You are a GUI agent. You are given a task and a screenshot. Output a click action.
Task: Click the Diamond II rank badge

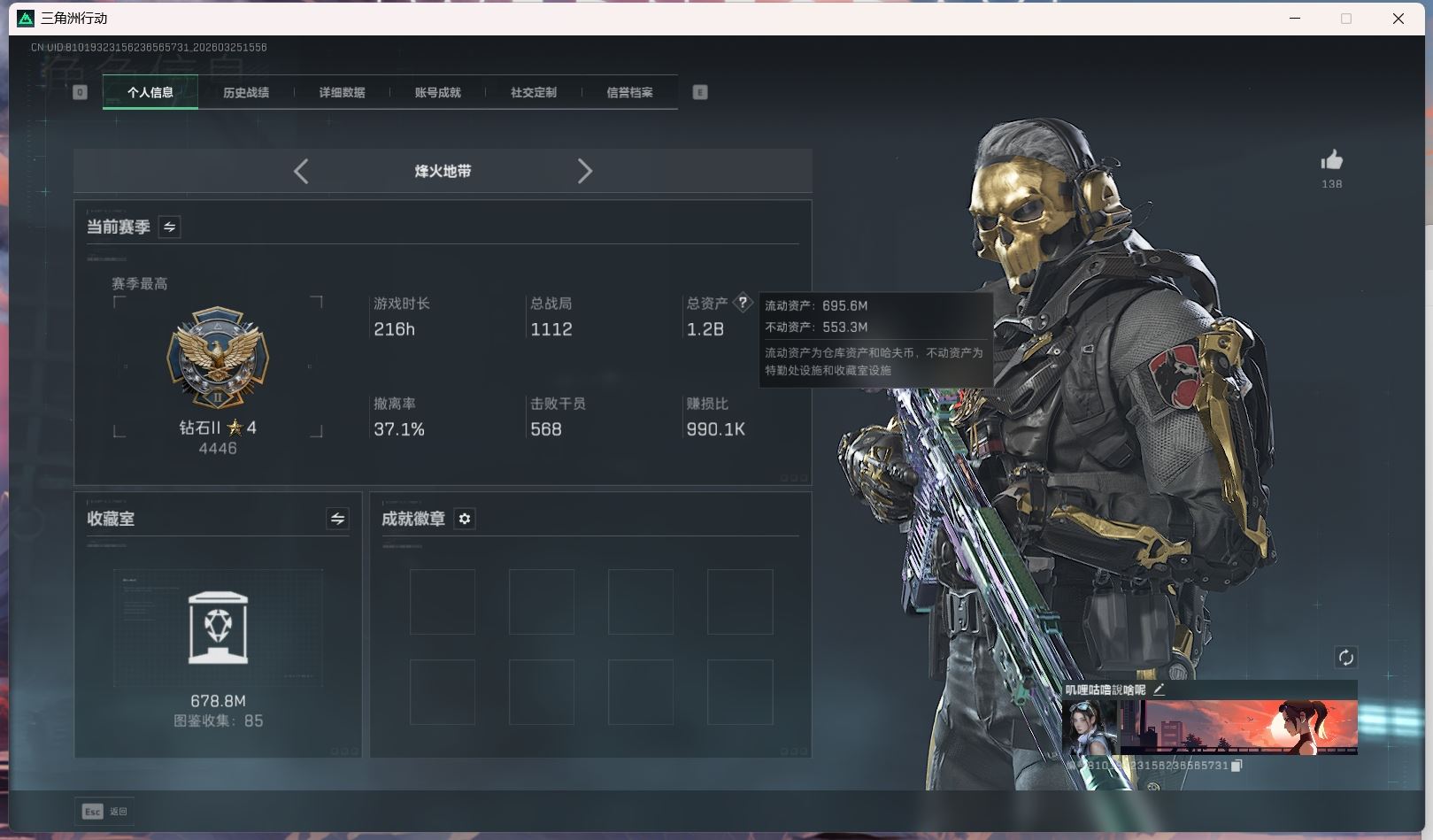tap(218, 358)
